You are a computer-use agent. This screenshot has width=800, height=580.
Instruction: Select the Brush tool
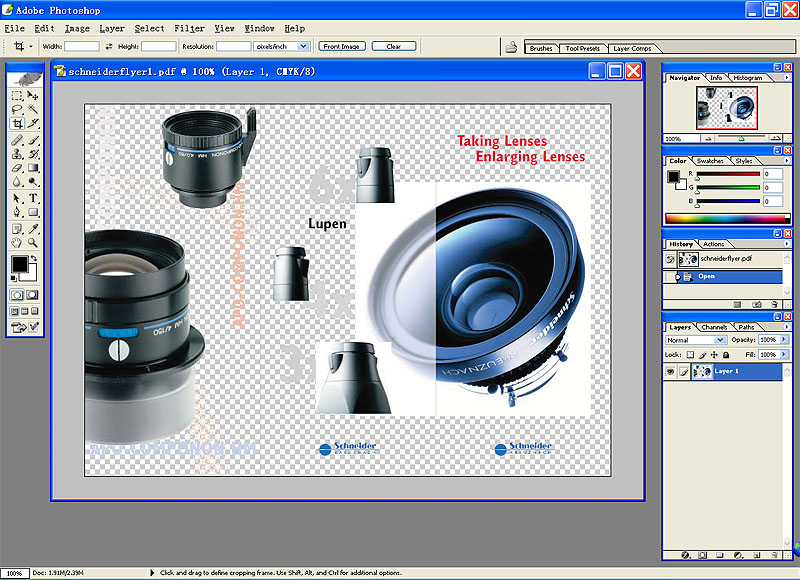point(33,139)
